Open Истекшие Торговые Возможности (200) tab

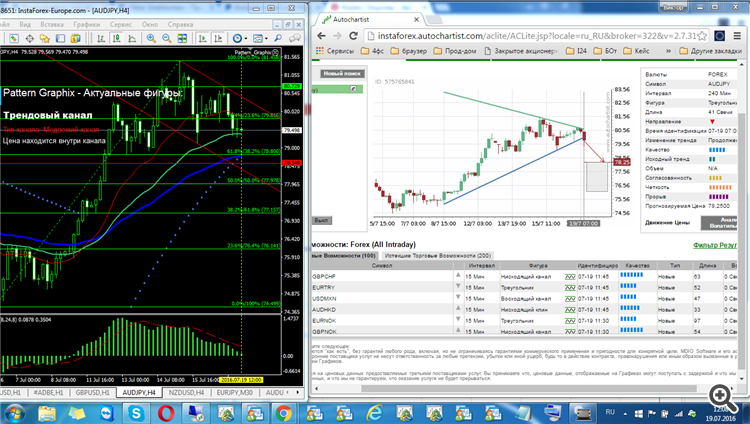438,256
